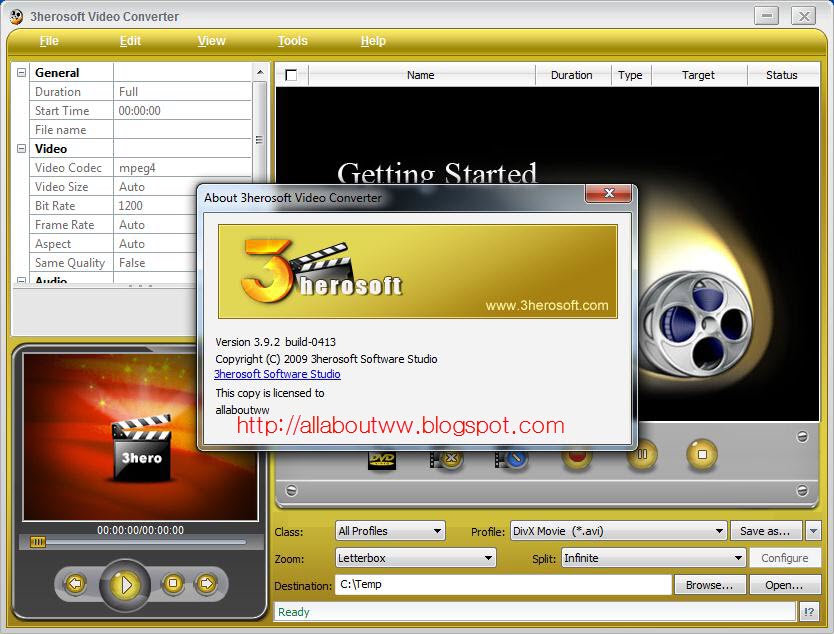This screenshot has height=634, width=834.
Task: Click the Browse button
Action: [710, 585]
